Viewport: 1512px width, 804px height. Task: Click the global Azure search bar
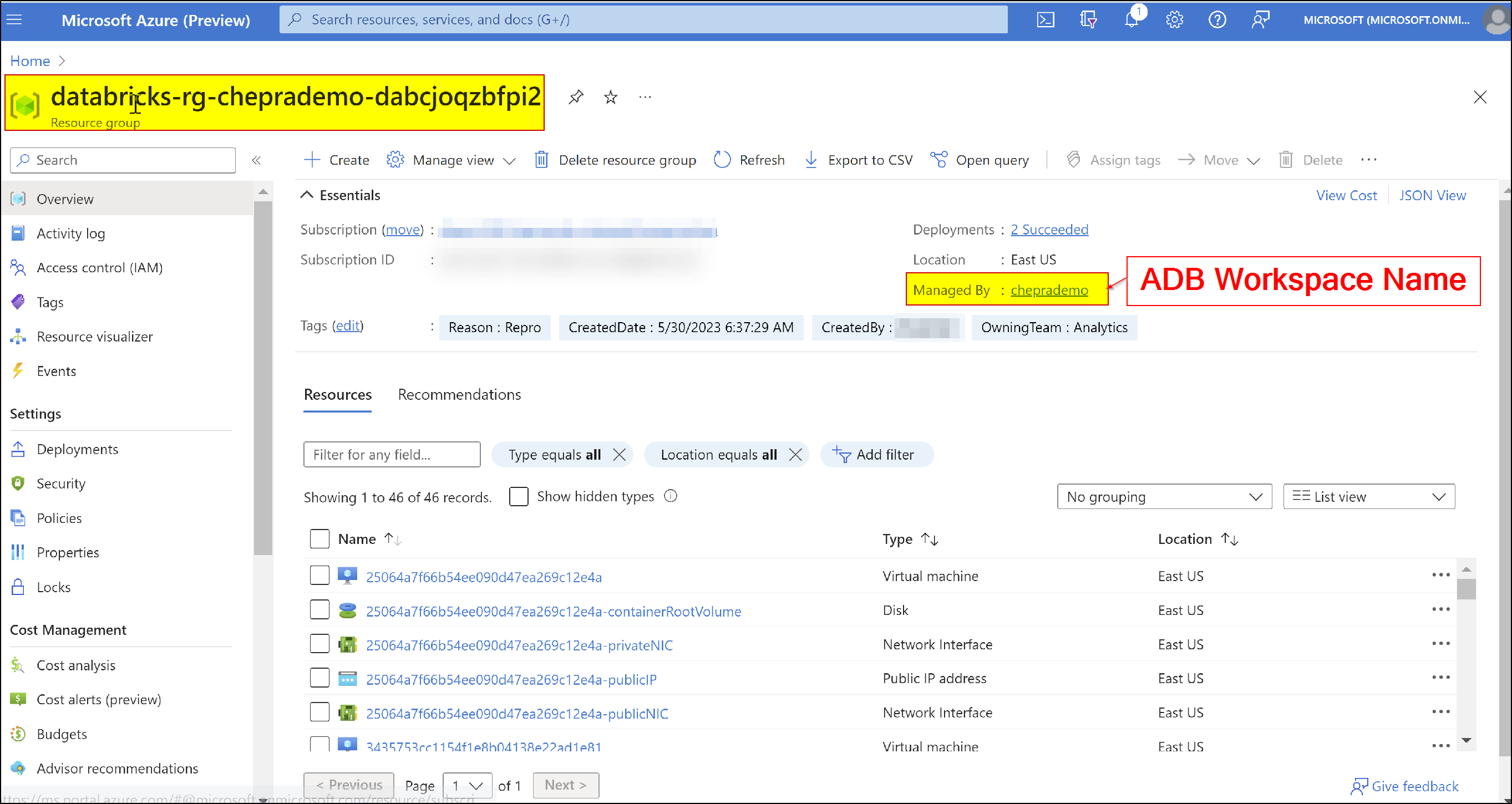(643, 19)
